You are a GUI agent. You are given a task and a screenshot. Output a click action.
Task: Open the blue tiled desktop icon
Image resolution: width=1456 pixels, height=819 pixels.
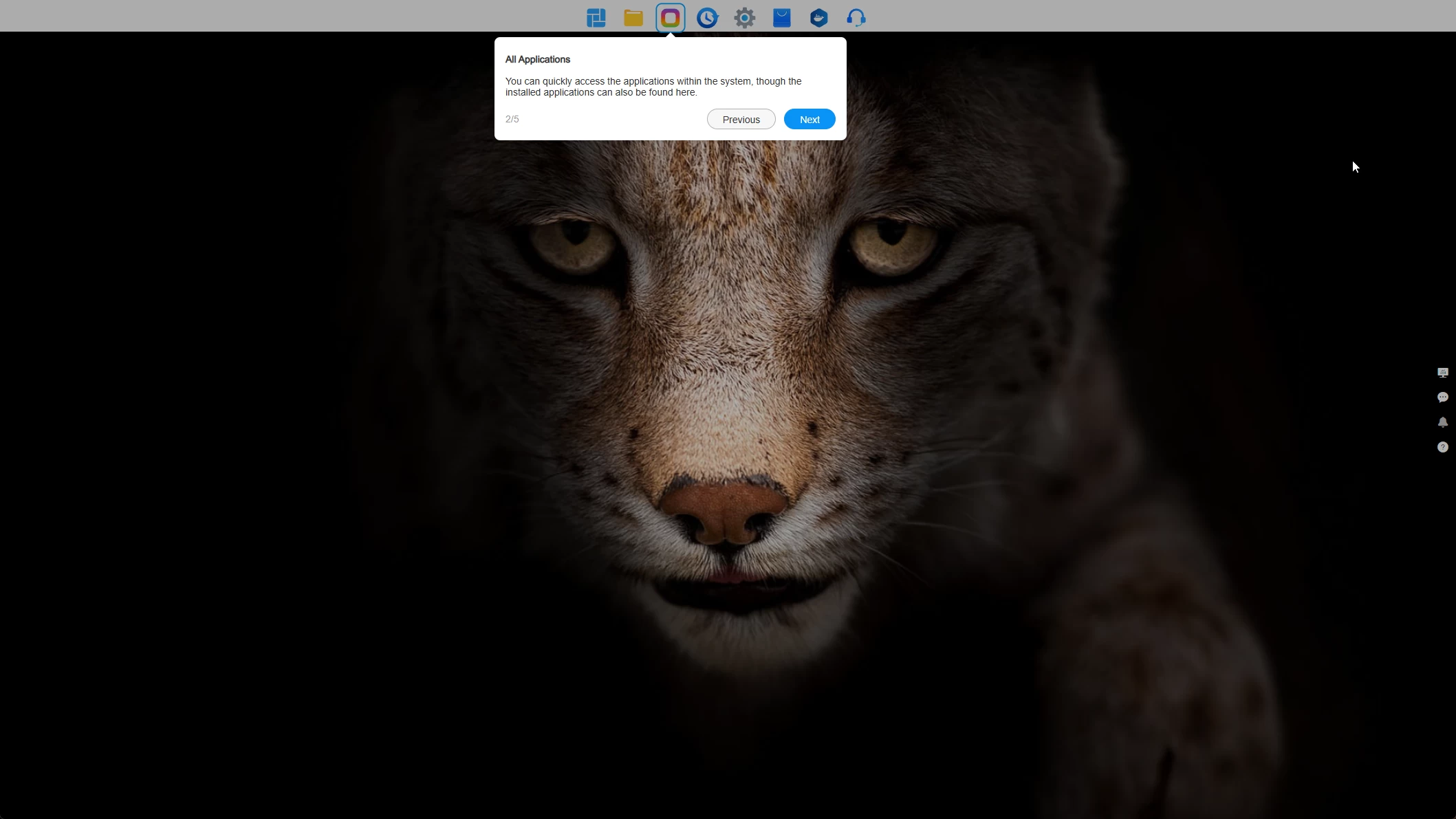596,18
